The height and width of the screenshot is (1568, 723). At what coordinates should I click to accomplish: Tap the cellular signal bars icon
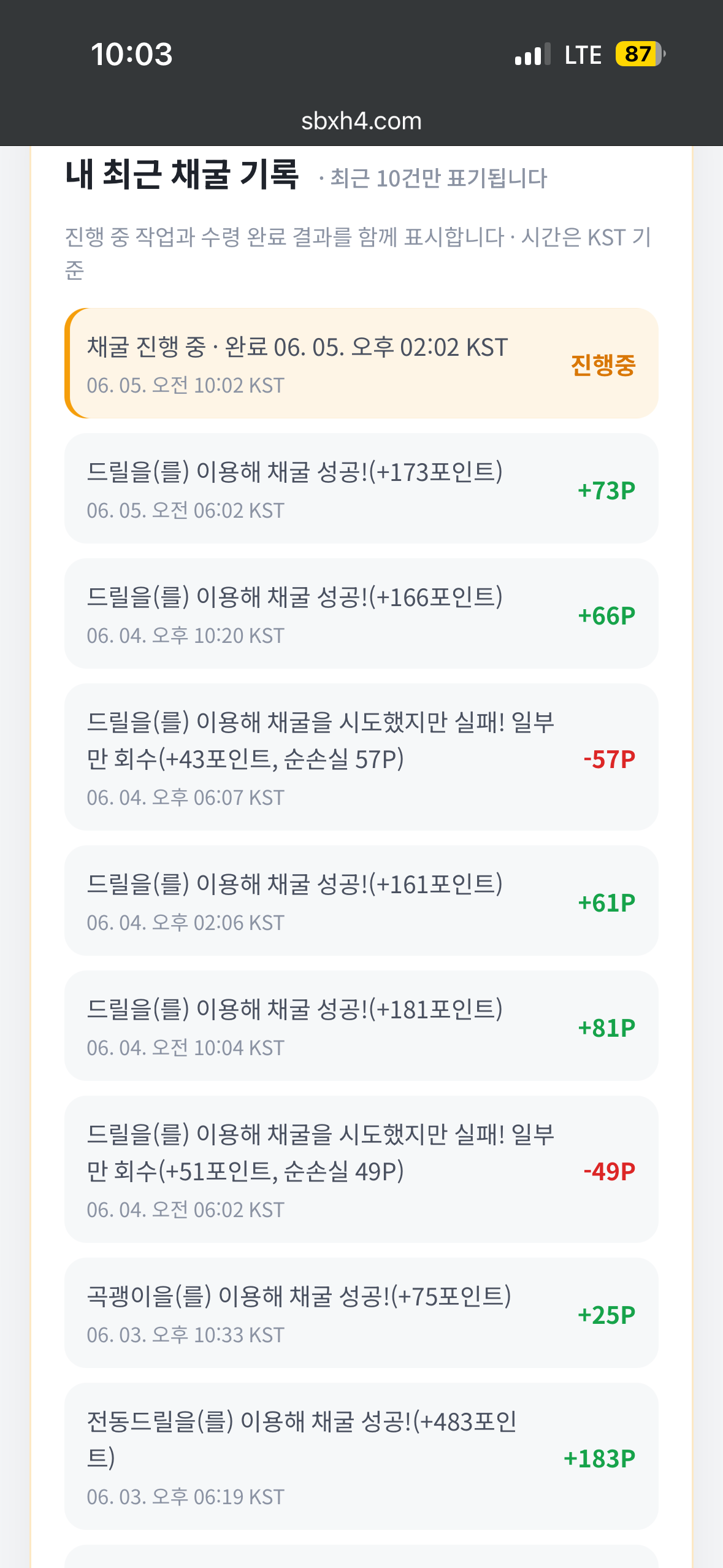click(x=533, y=55)
